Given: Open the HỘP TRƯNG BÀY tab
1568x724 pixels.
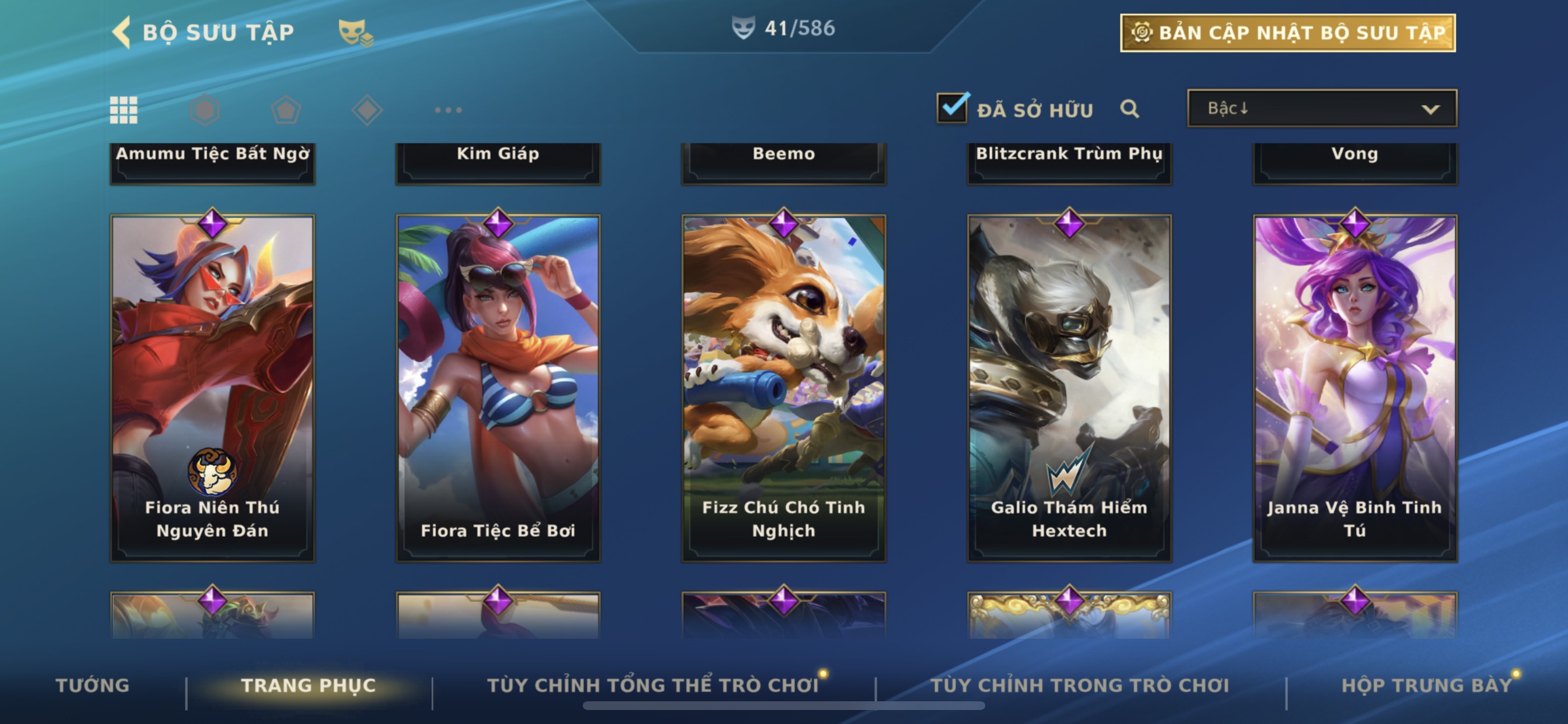Looking at the screenshot, I should click(x=1427, y=685).
